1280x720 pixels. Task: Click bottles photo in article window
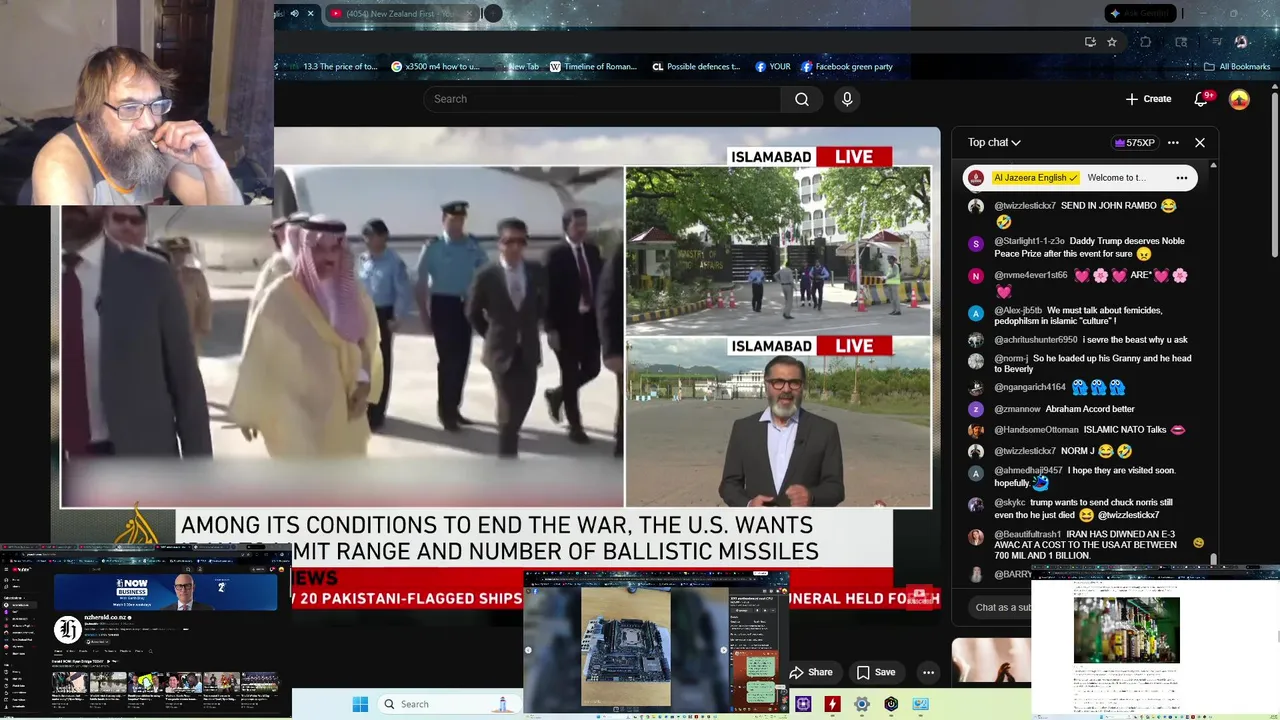pyautogui.click(x=1126, y=630)
